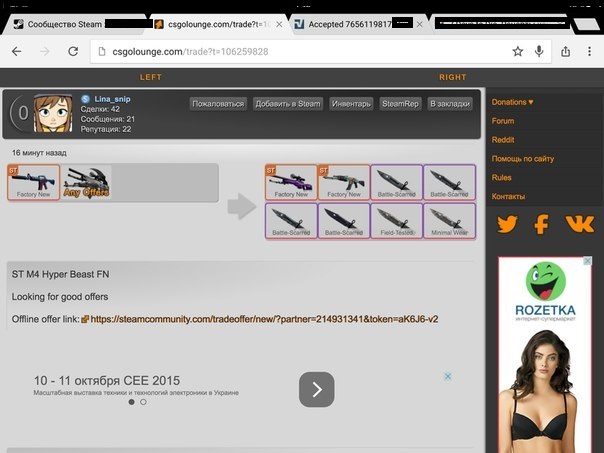Open the Контакты sidebar link

pos(508,196)
